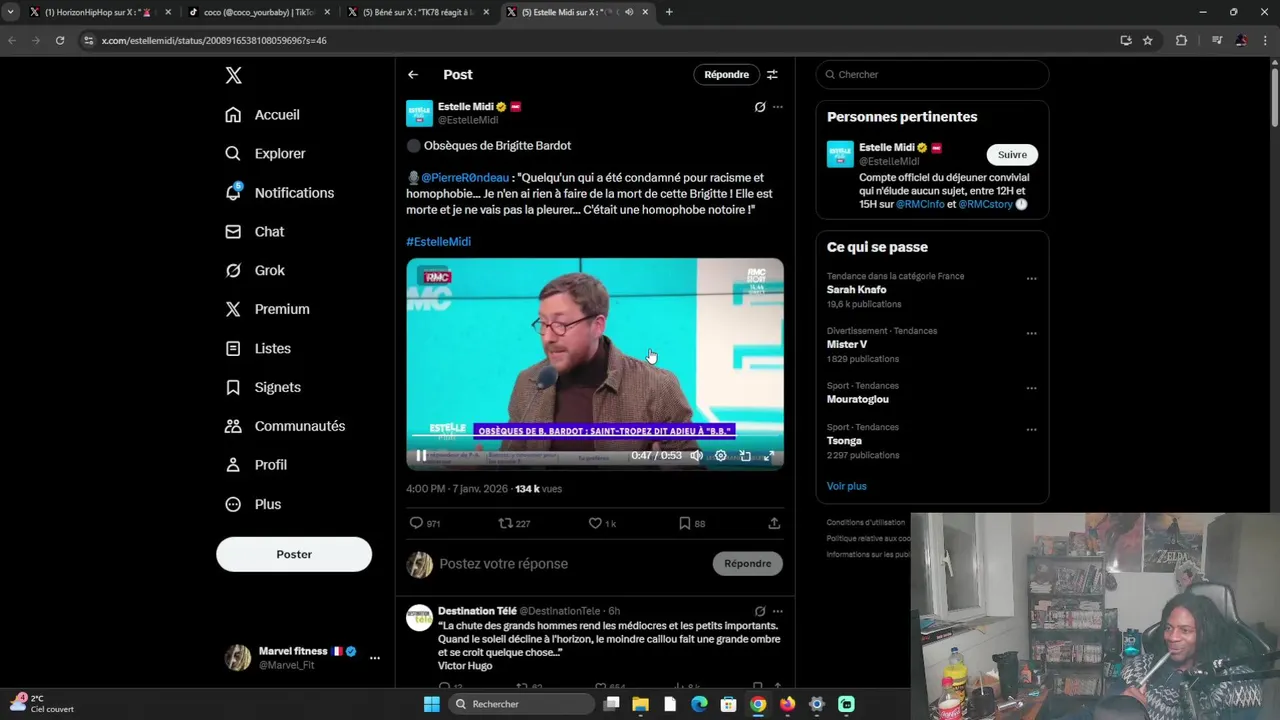Go to Accueil home

263,115
